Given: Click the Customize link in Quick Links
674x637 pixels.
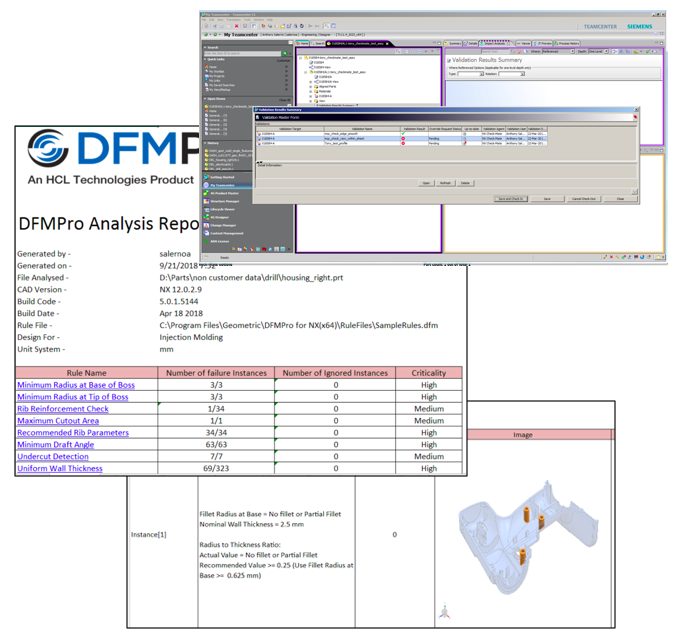Looking at the screenshot, I should click(x=283, y=61).
